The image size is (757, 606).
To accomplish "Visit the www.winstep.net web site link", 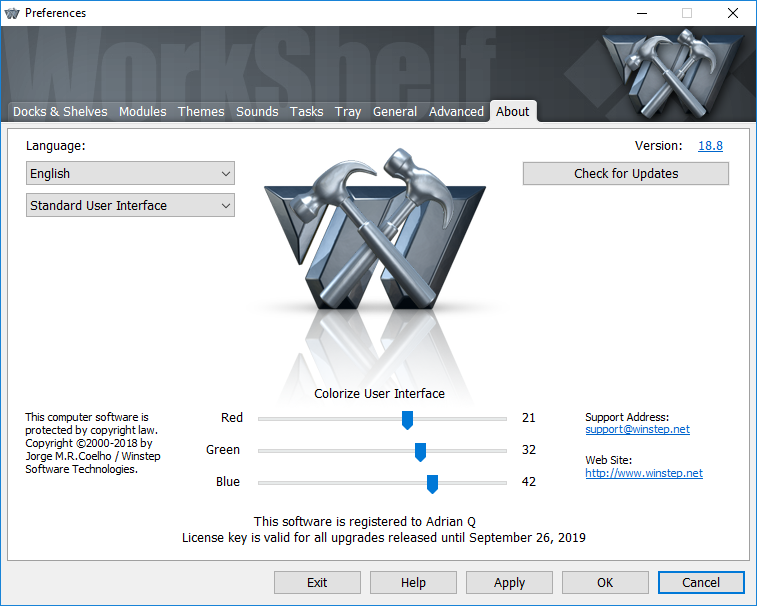I will click(644, 474).
